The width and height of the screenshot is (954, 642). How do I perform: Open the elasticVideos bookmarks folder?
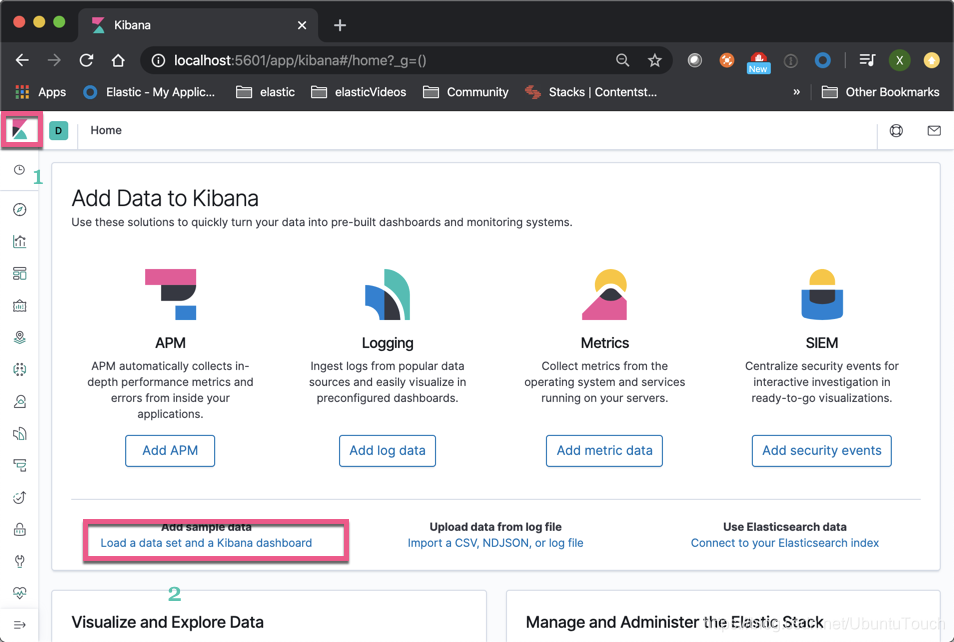[x=358, y=92]
